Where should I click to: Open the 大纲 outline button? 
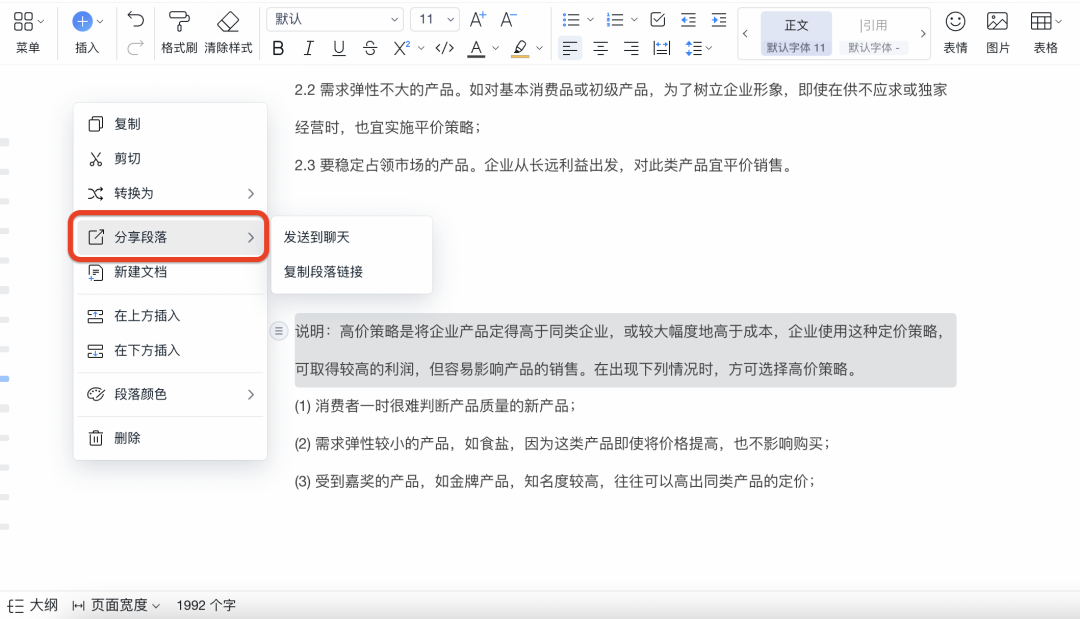click(x=33, y=605)
